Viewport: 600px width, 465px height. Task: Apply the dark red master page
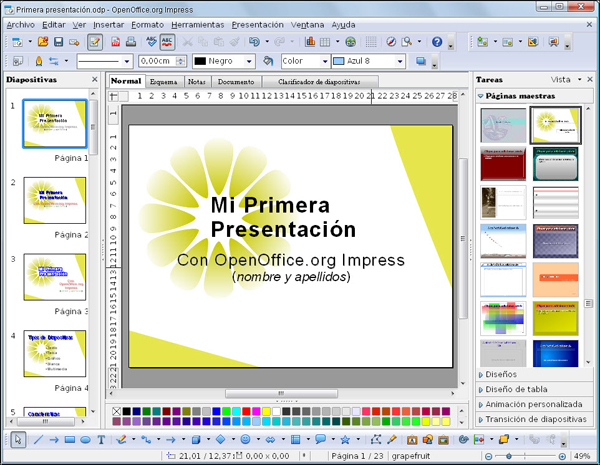coord(503,164)
